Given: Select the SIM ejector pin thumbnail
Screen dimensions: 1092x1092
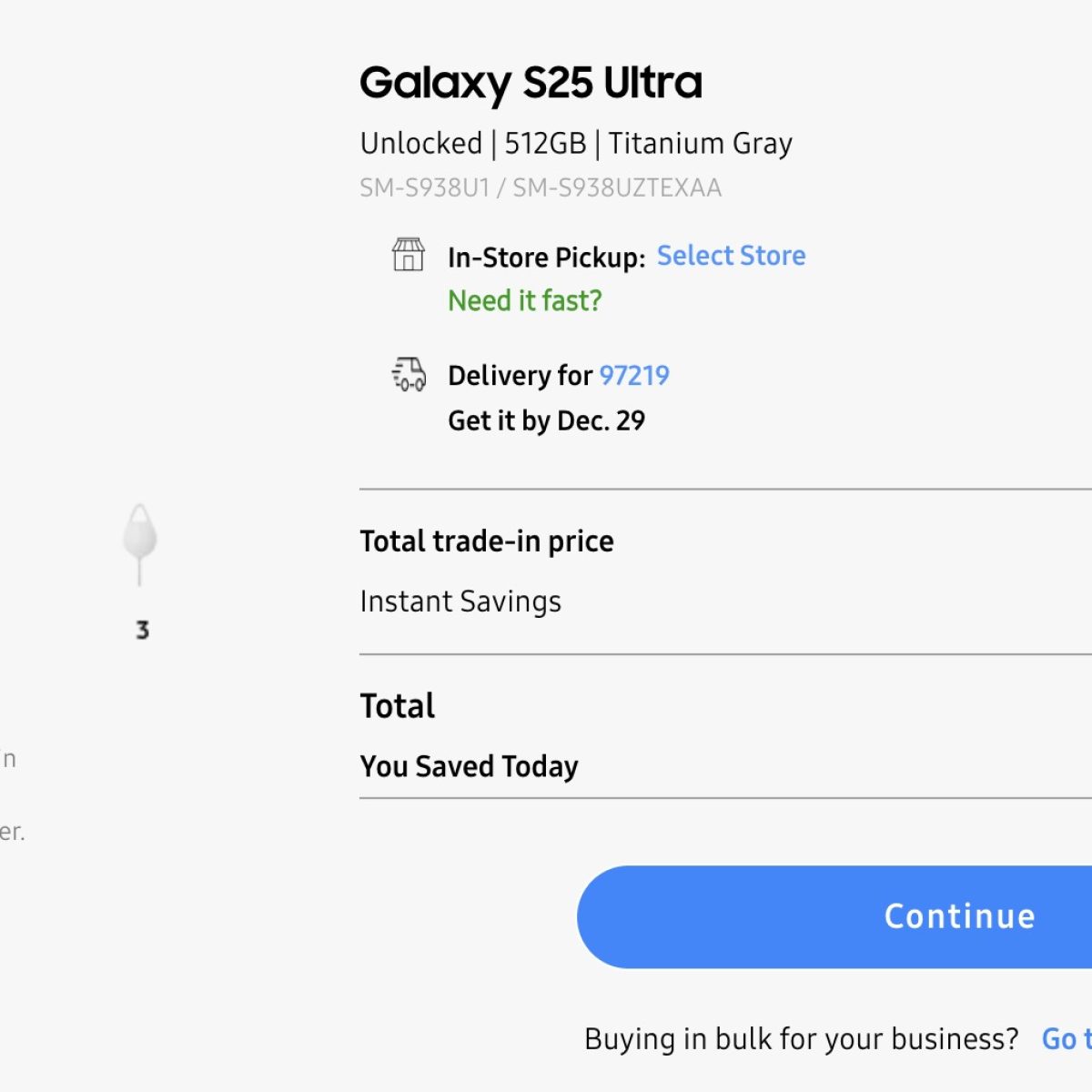Looking at the screenshot, I should [x=140, y=542].
